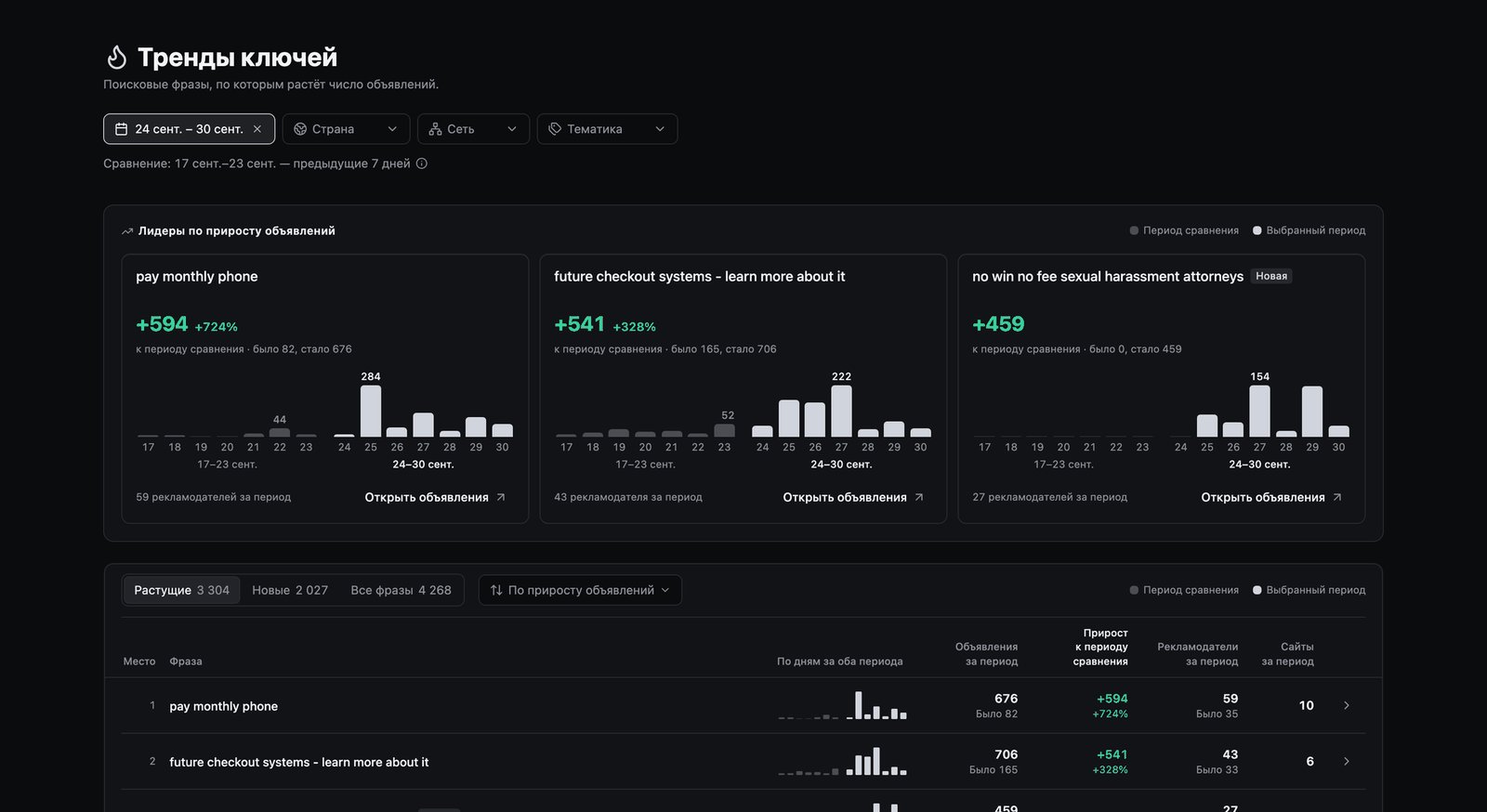Click the sparkline in pay monthly phone row
Screen dimensions: 1487x812
[x=842, y=705]
